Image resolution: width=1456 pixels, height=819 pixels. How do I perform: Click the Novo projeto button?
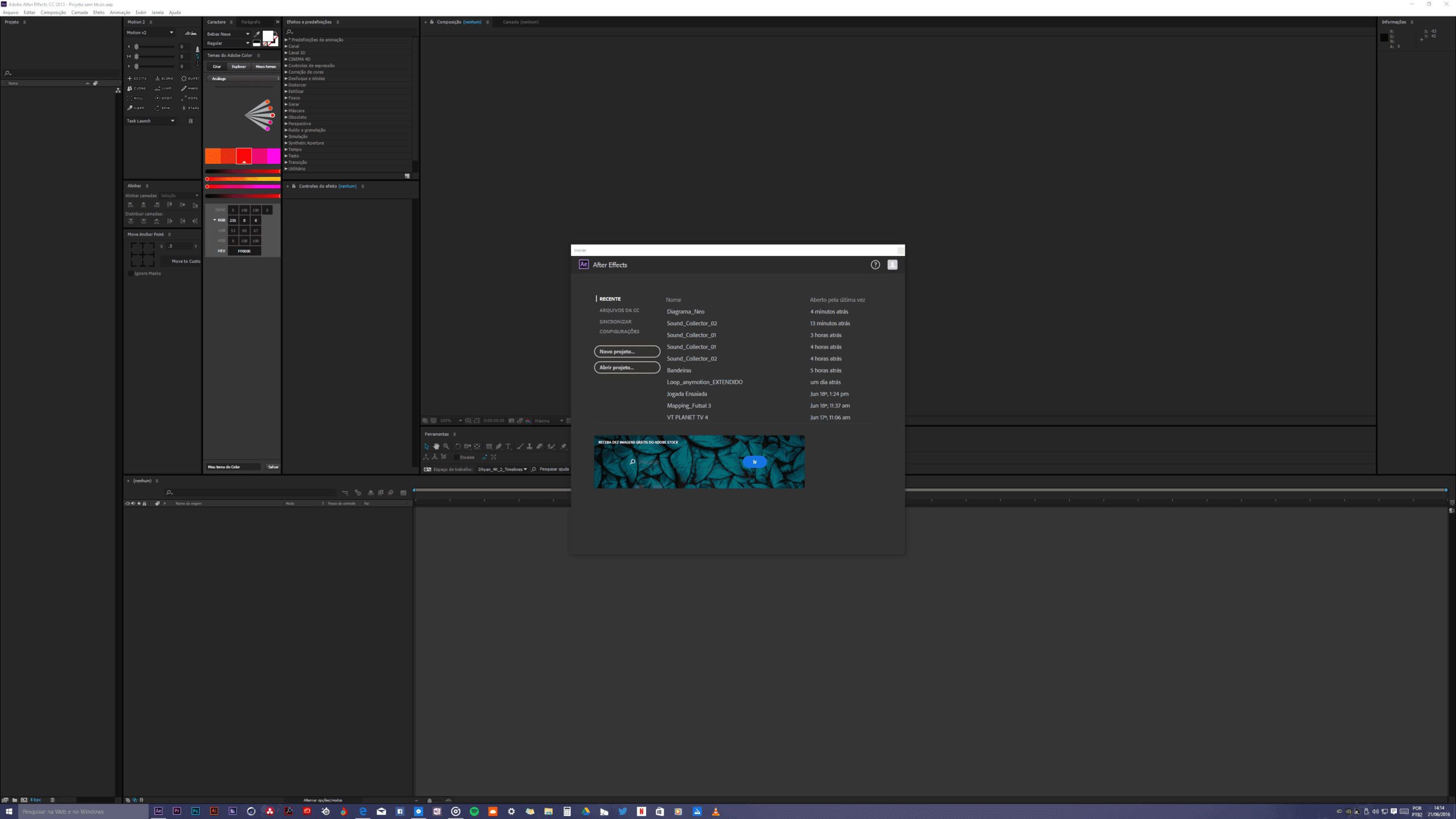tap(627, 351)
